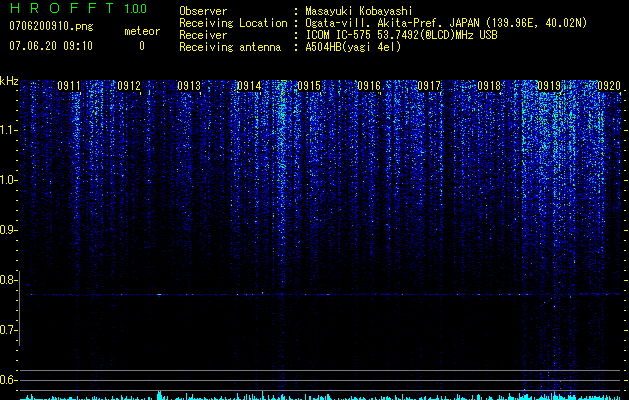Click the 0912 time marker
Image resolution: width=629 pixels, height=400 pixels.
point(129,86)
